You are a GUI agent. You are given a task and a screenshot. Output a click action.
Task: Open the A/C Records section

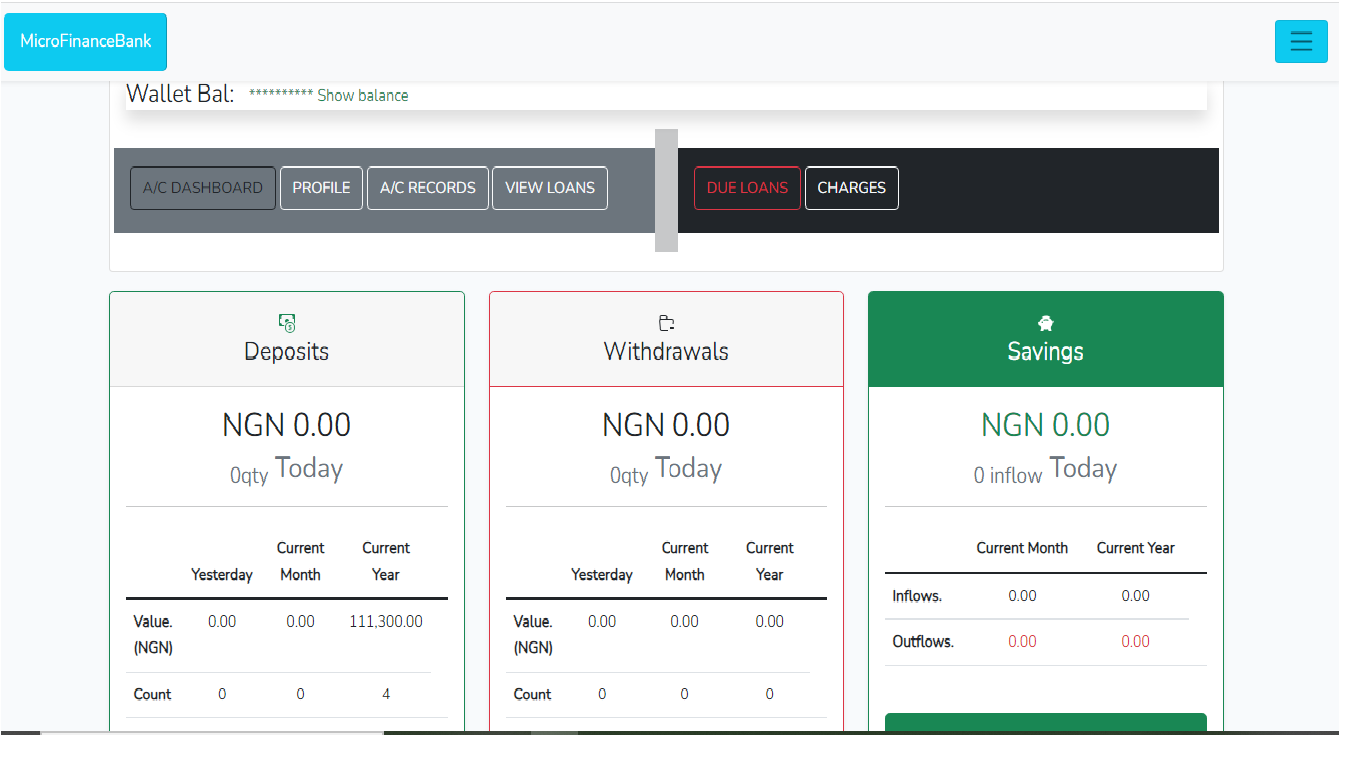click(428, 188)
